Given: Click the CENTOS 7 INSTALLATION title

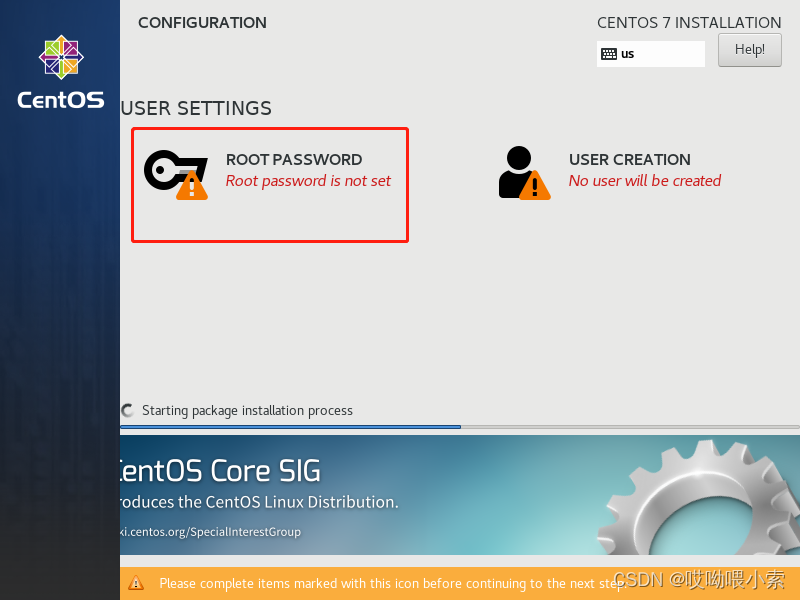Looking at the screenshot, I should (x=689, y=23).
